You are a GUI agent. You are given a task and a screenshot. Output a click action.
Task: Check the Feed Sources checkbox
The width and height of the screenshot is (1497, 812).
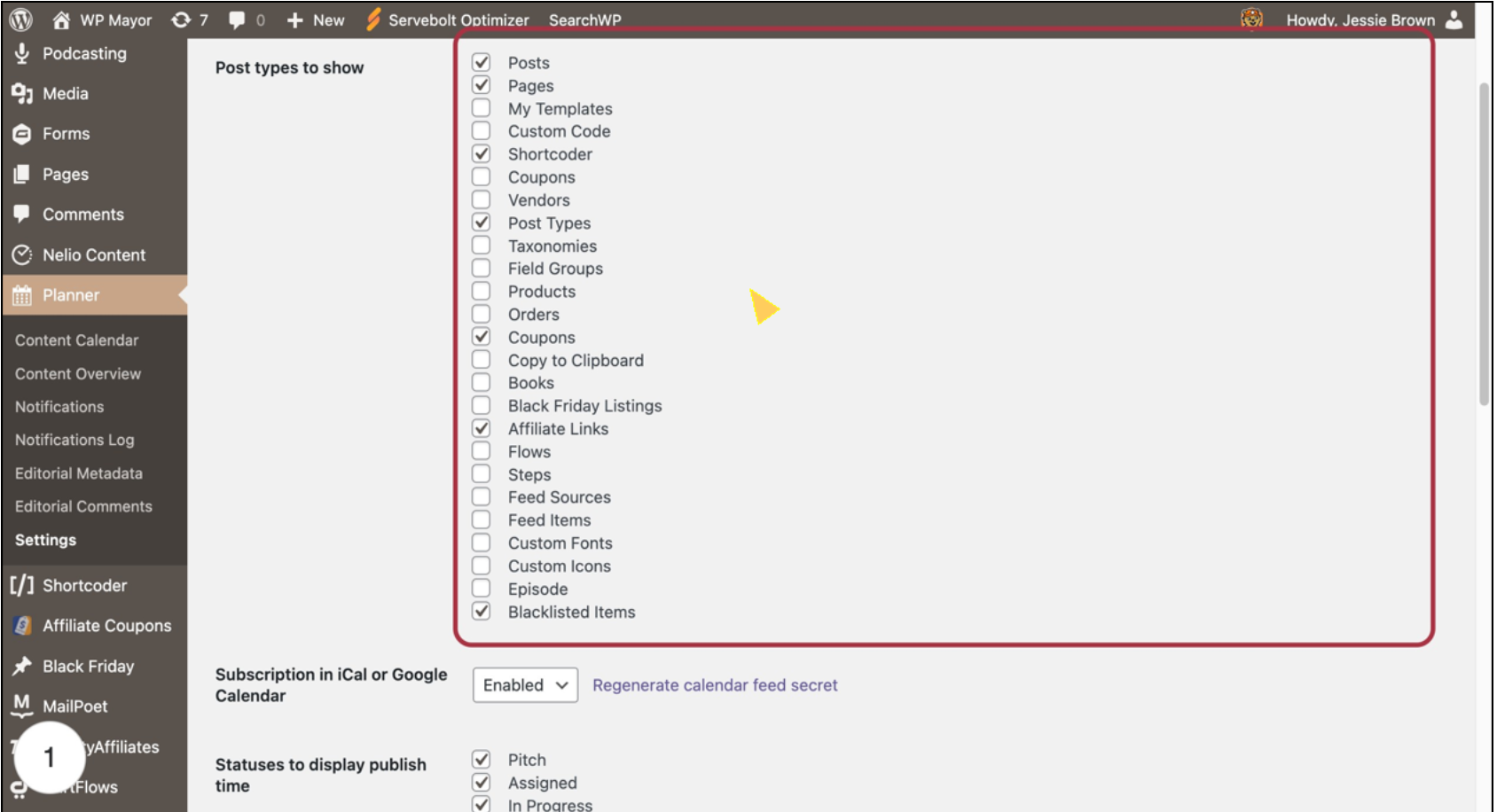point(481,496)
